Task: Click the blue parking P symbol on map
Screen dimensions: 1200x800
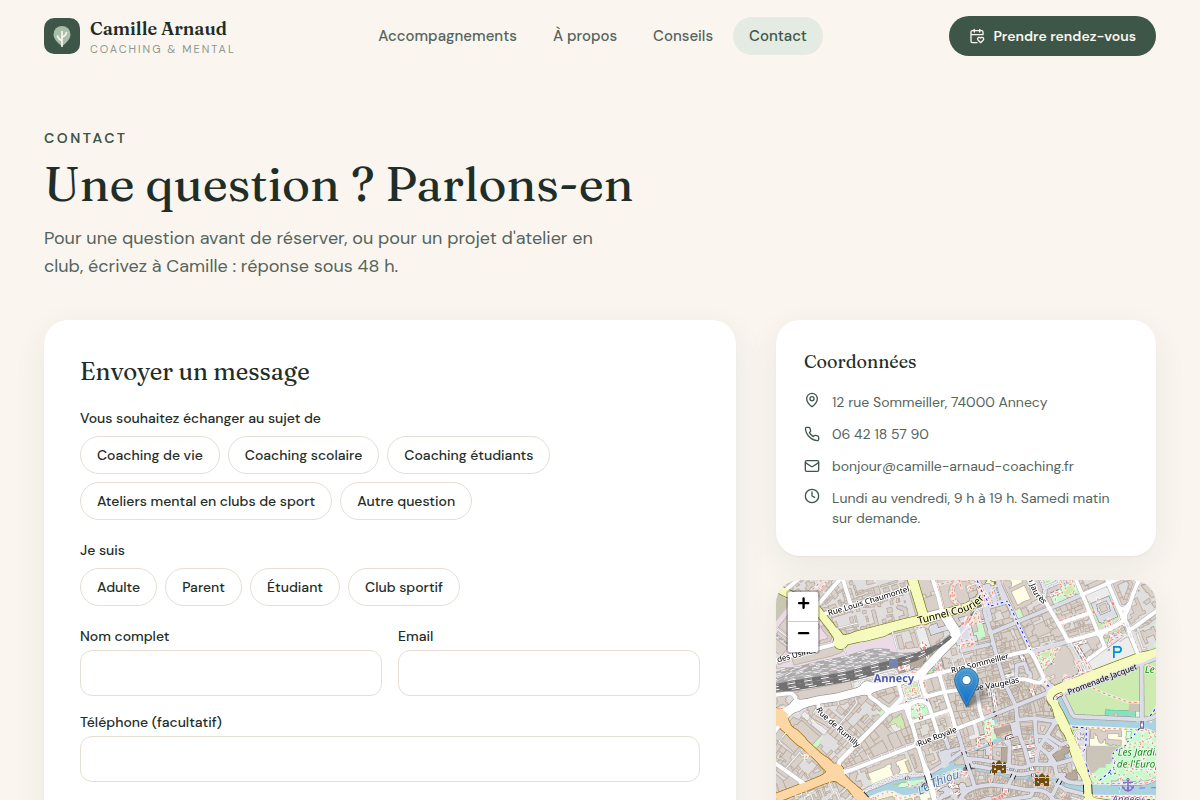Action: pos(1117,652)
